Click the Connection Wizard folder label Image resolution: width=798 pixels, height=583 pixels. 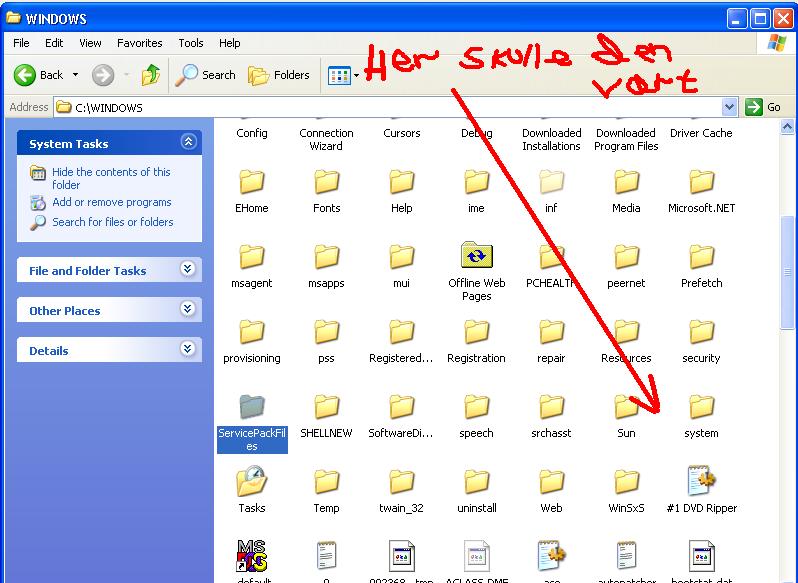click(326, 139)
